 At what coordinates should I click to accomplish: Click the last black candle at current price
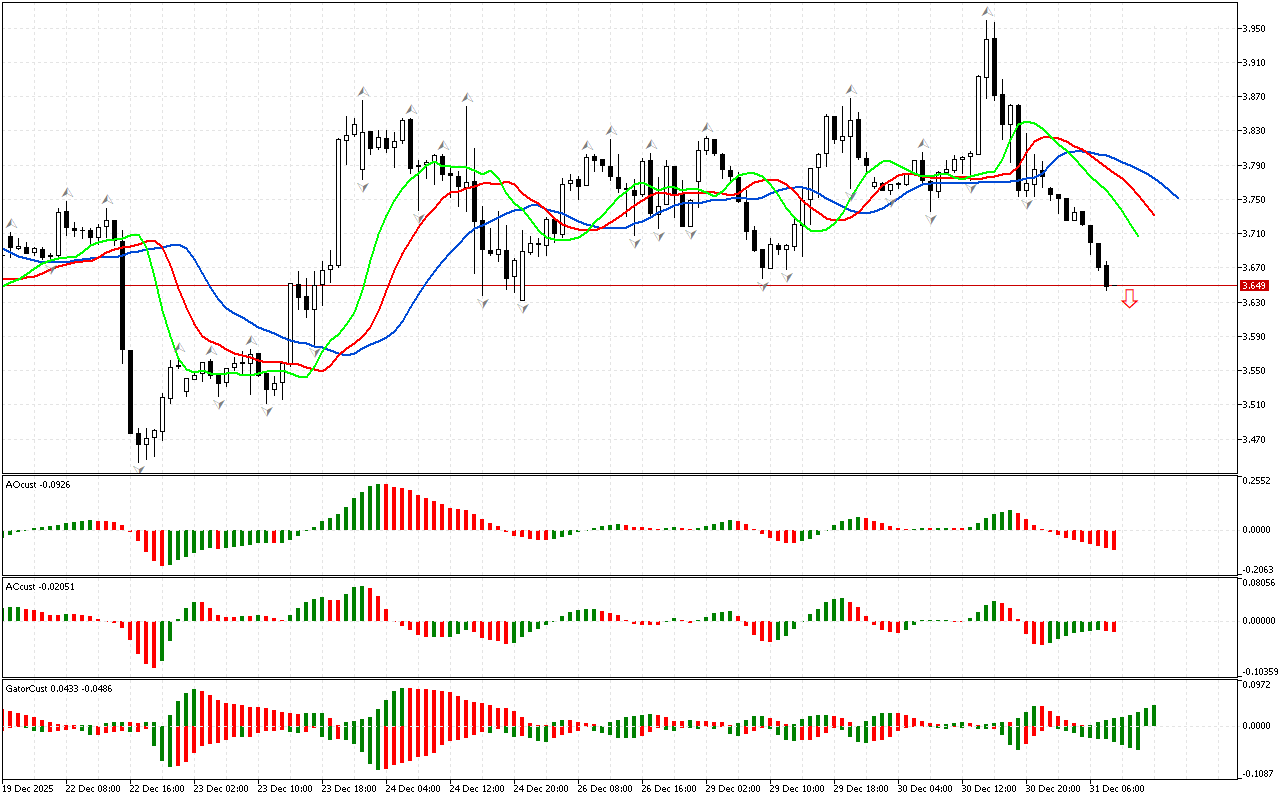pos(1107,276)
